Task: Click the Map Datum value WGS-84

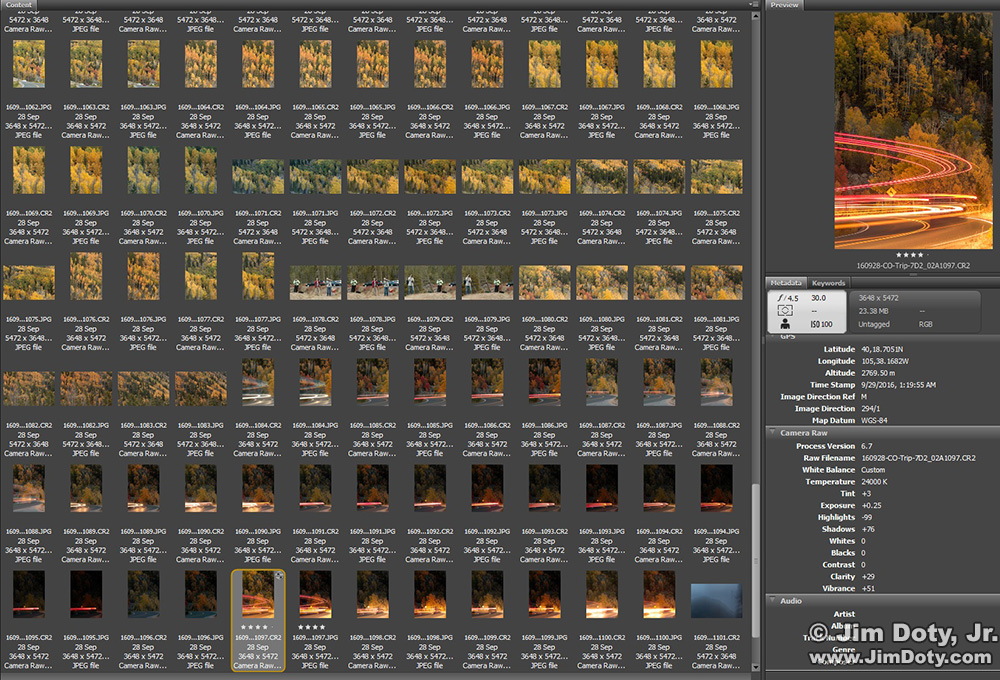Action: (874, 421)
